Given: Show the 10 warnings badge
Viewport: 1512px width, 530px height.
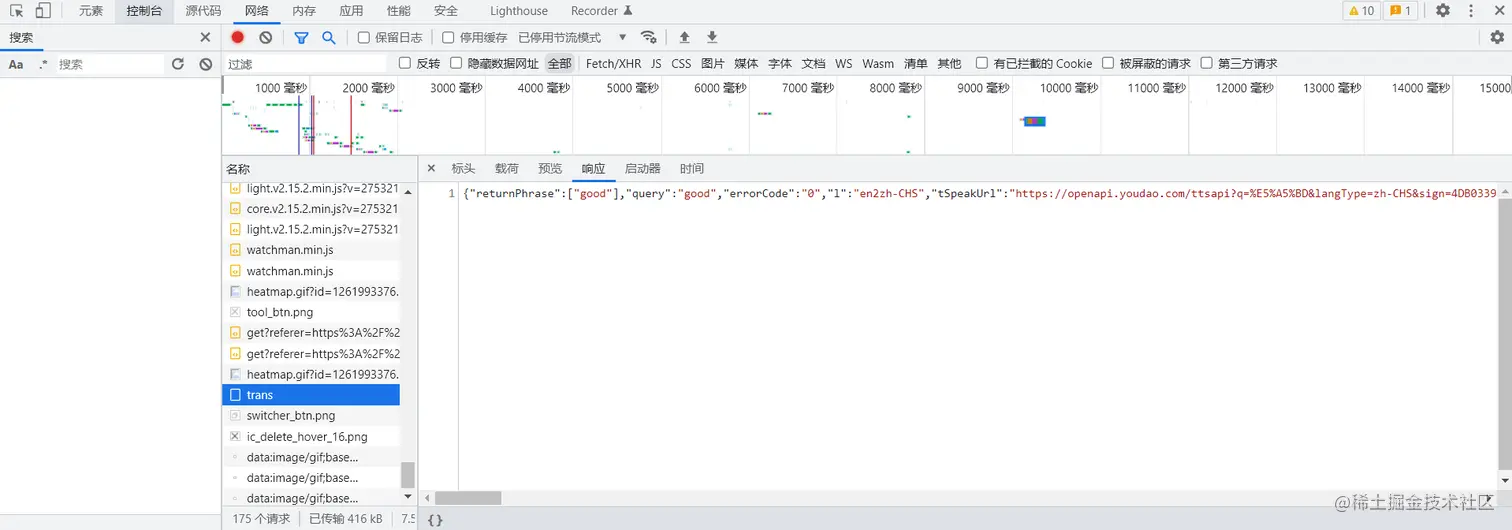Looking at the screenshot, I should [x=1361, y=11].
